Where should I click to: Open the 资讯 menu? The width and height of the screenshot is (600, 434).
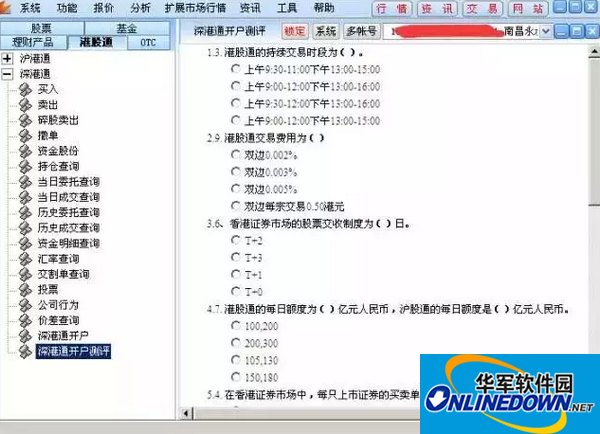250,8
